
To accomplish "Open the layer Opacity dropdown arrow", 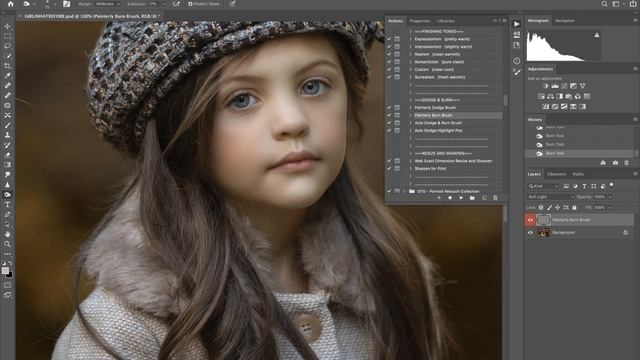I will pos(610,197).
